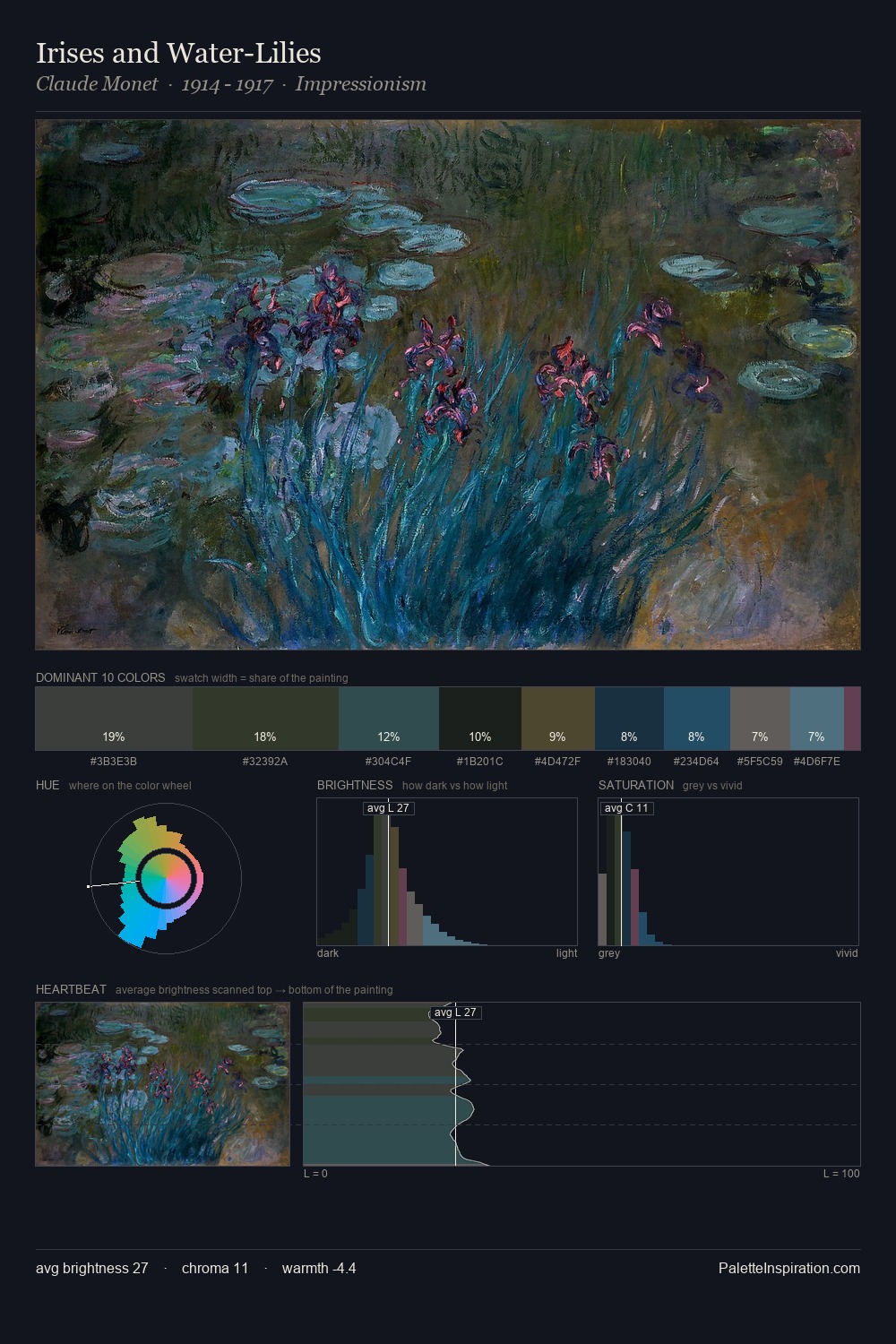Pick the #304C4F teal swatch
Screen dimensions: 896x1344
pos(389,719)
